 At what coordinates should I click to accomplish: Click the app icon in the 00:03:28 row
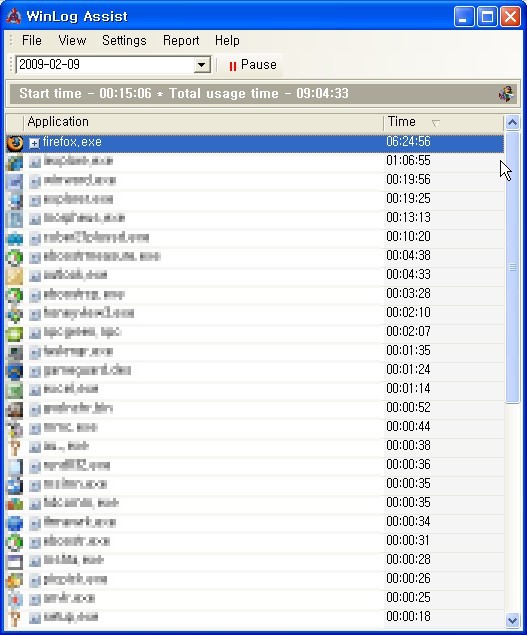coord(15,295)
